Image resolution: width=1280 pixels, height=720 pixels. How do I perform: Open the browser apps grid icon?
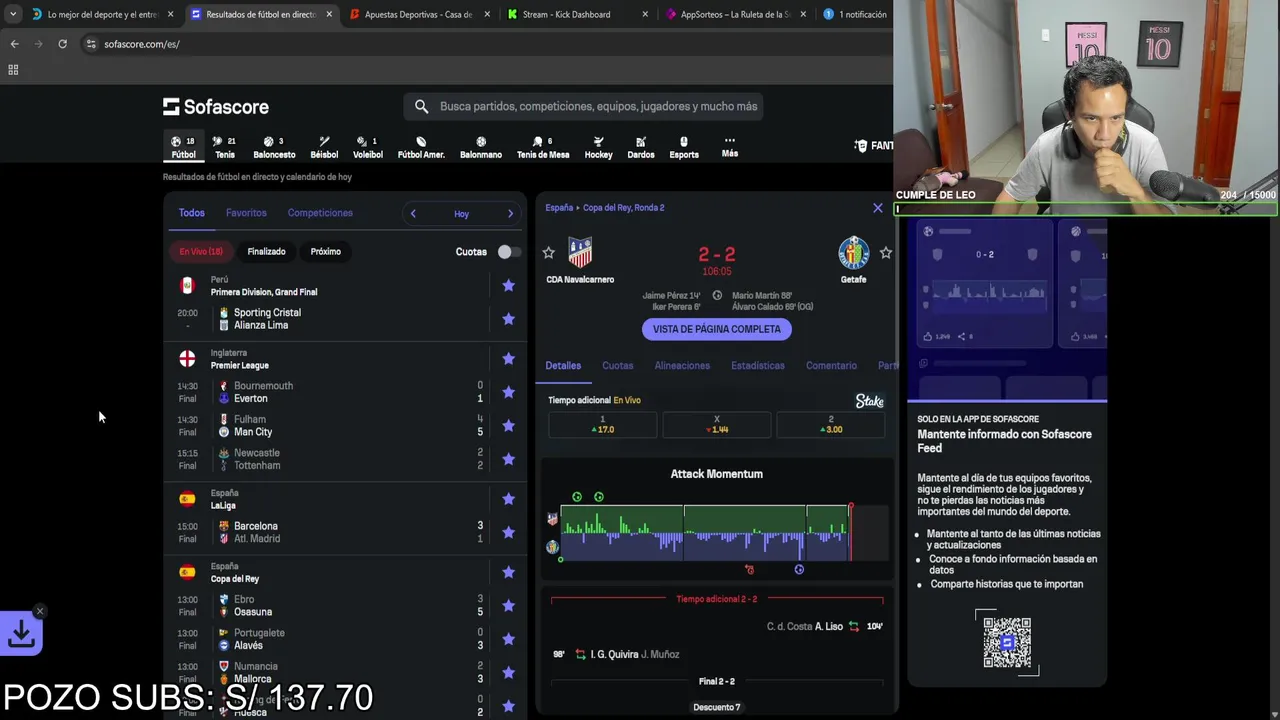[x=13, y=69]
